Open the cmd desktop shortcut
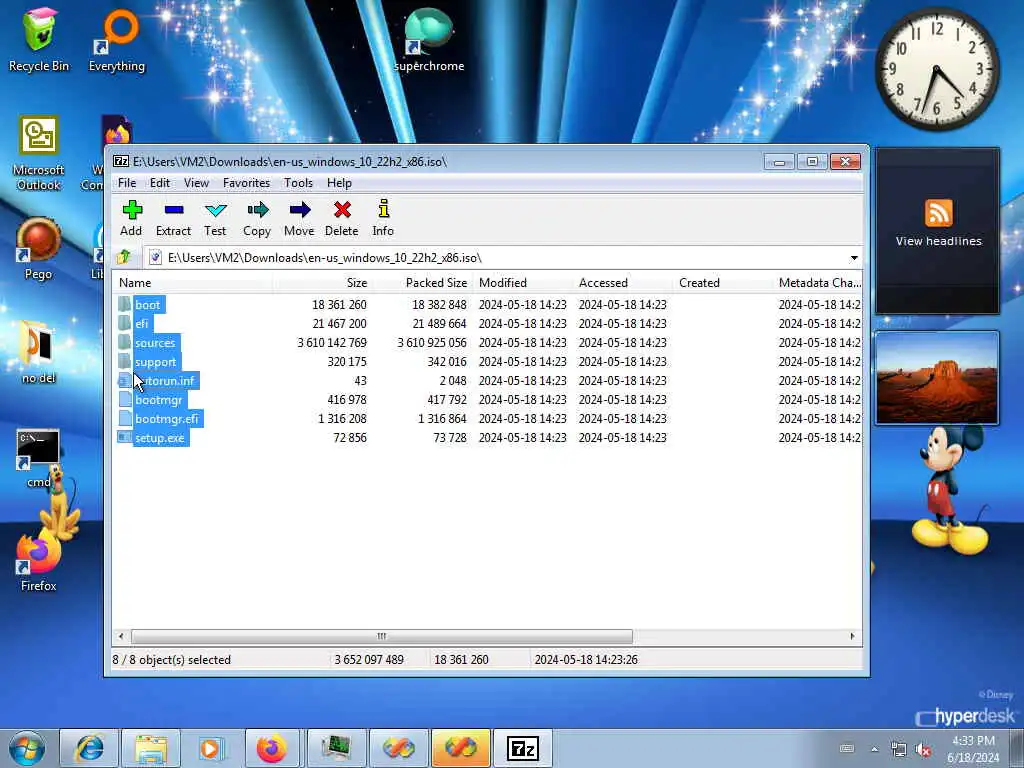The image size is (1024, 768). tap(38, 457)
